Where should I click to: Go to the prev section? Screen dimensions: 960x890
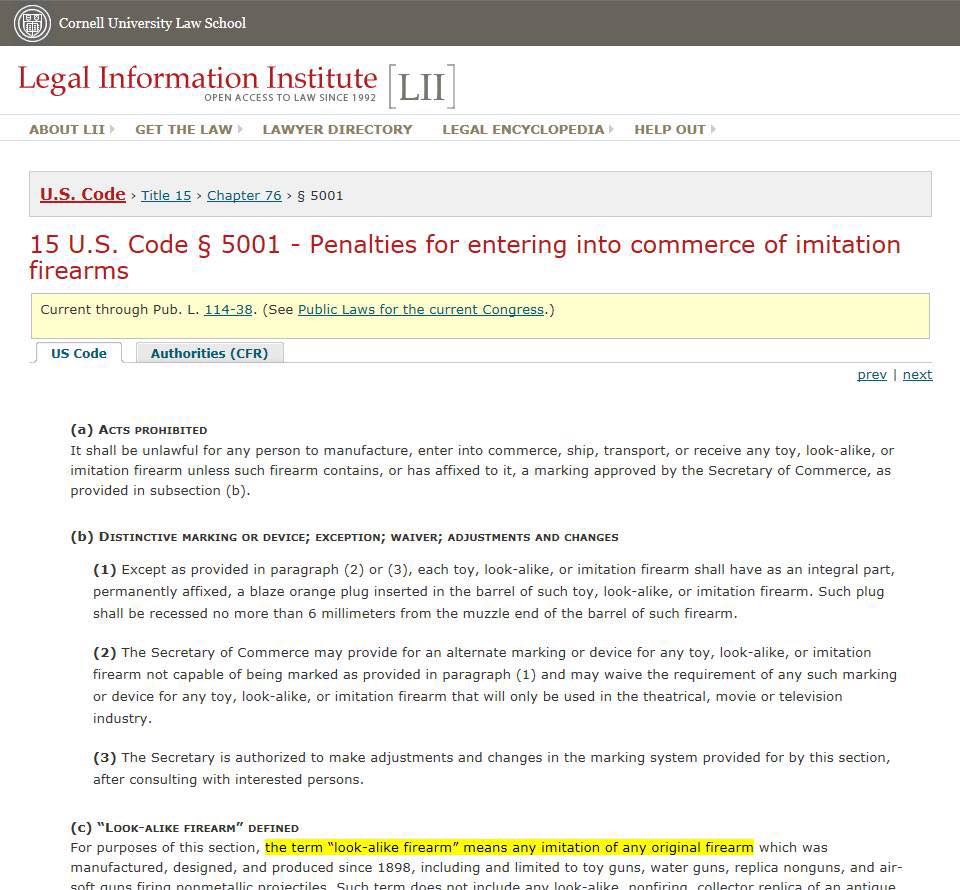tap(871, 375)
